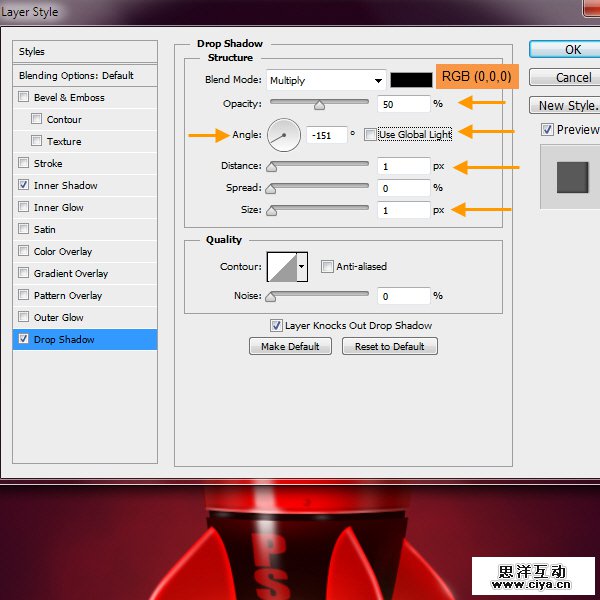The image size is (600, 600).
Task: Toggle Use Global Light checkbox
Action: click(370, 135)
